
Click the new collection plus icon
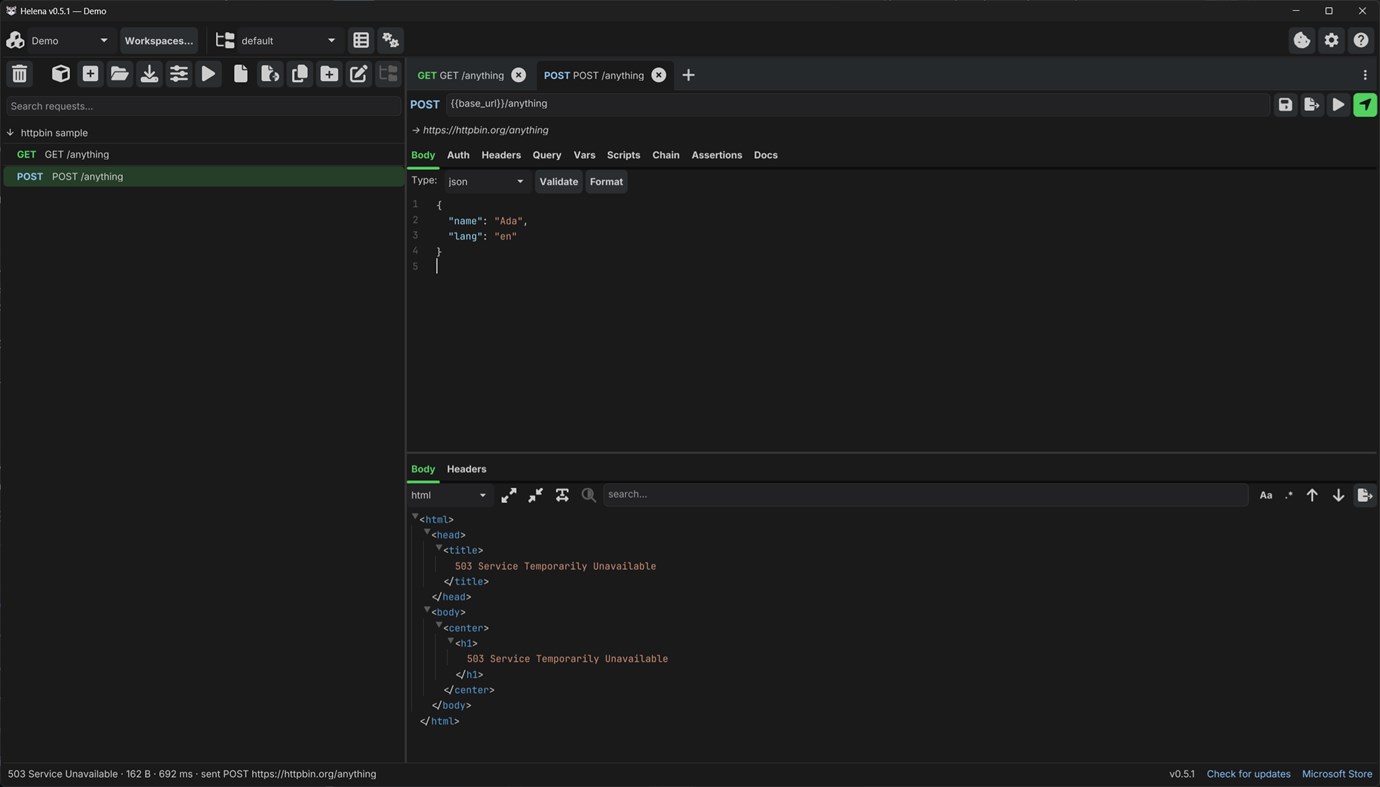(90, 74)
